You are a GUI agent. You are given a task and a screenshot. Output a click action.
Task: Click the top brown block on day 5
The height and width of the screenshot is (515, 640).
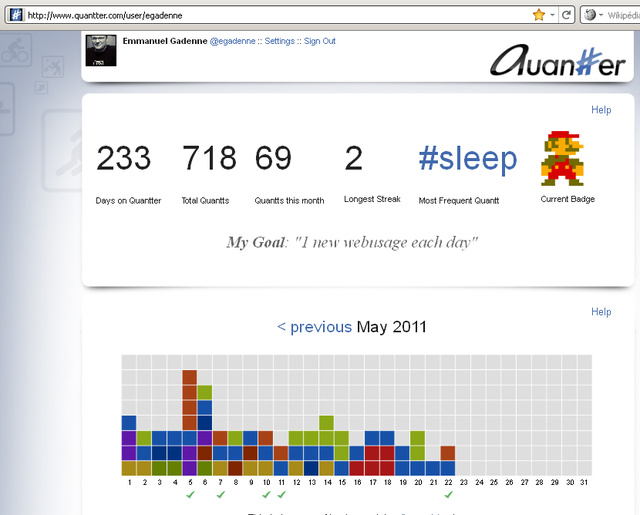pos(190,377)
